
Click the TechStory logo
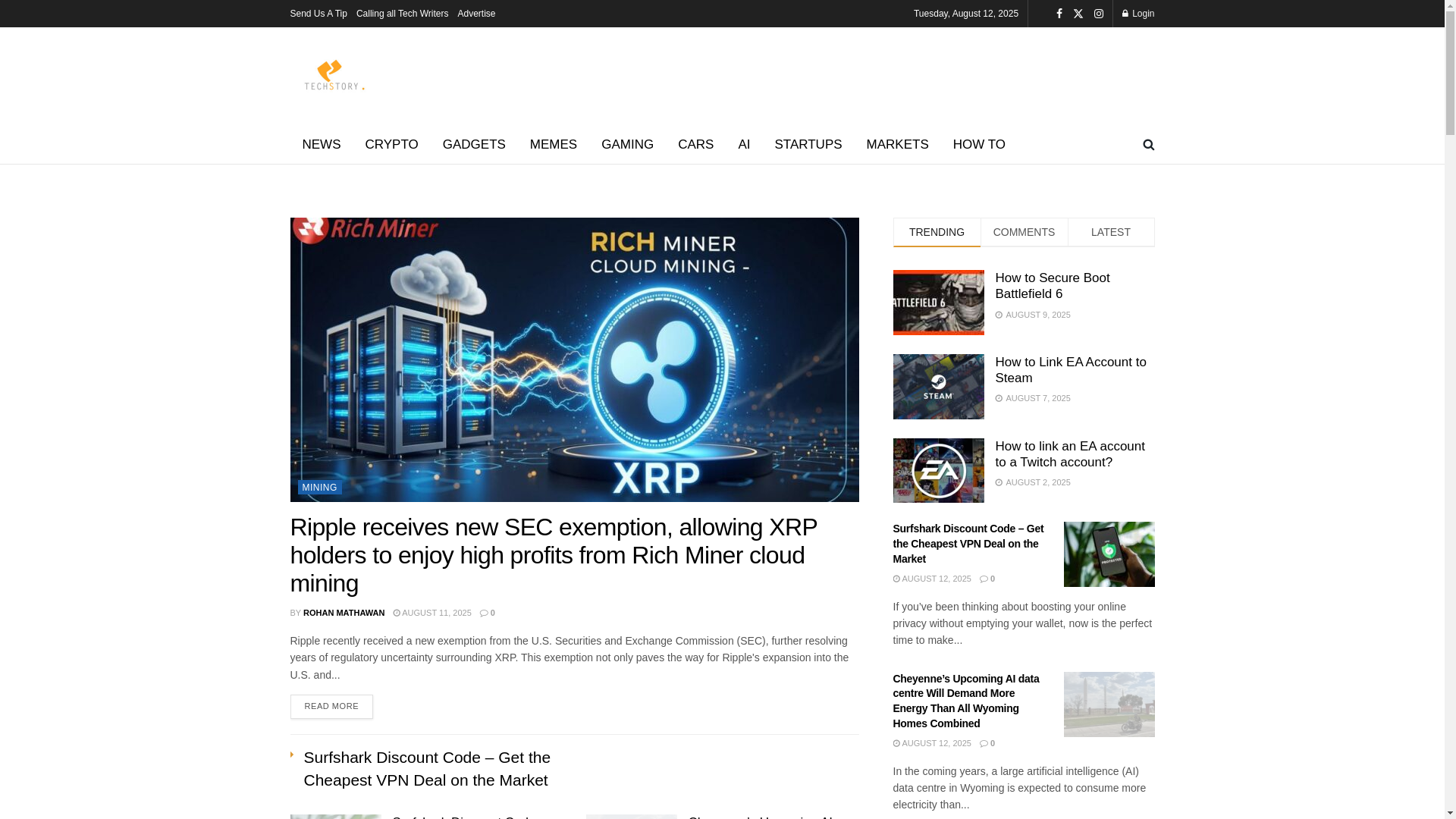point(334,74)
